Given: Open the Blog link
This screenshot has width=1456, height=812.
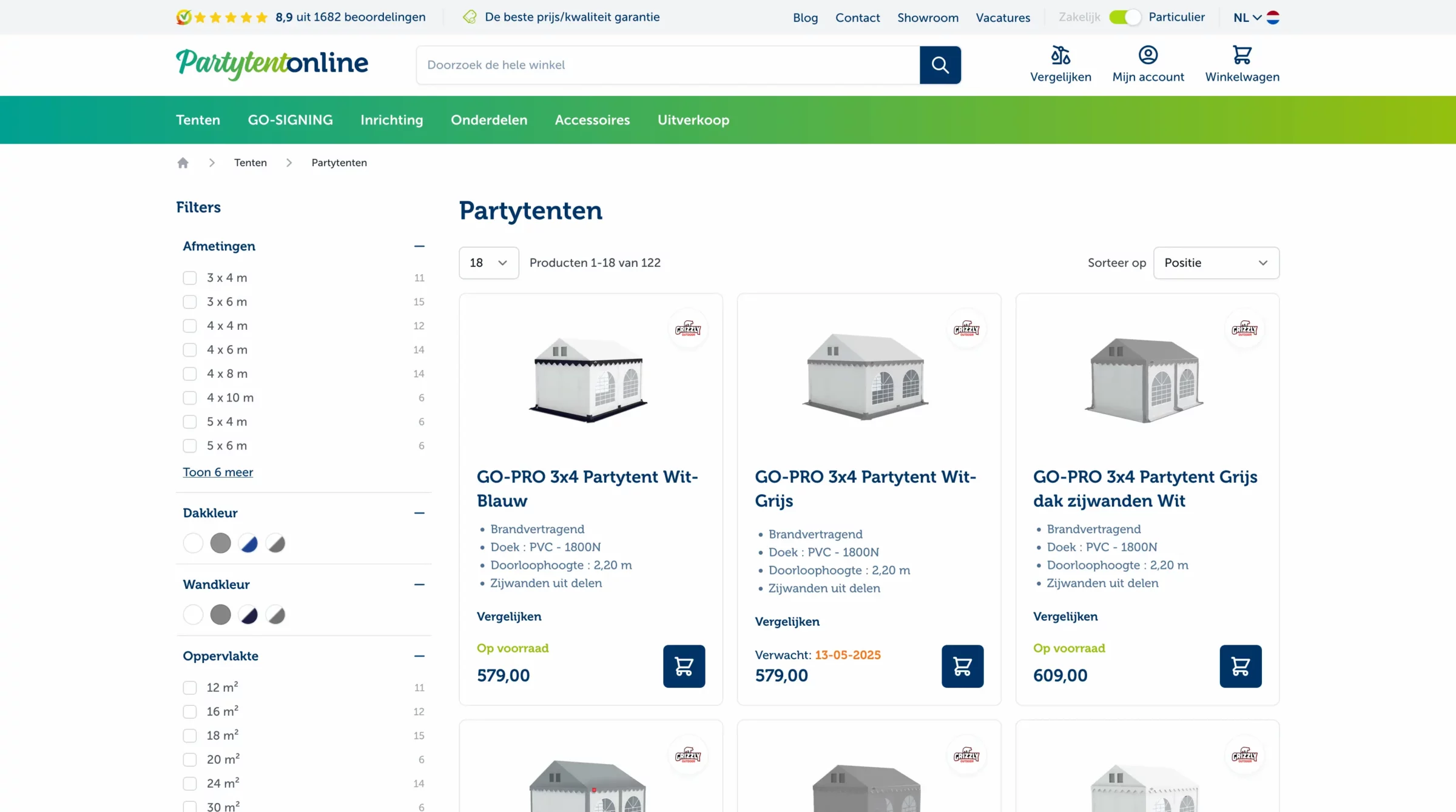Looking at the screenshot, I should point(805,18).
